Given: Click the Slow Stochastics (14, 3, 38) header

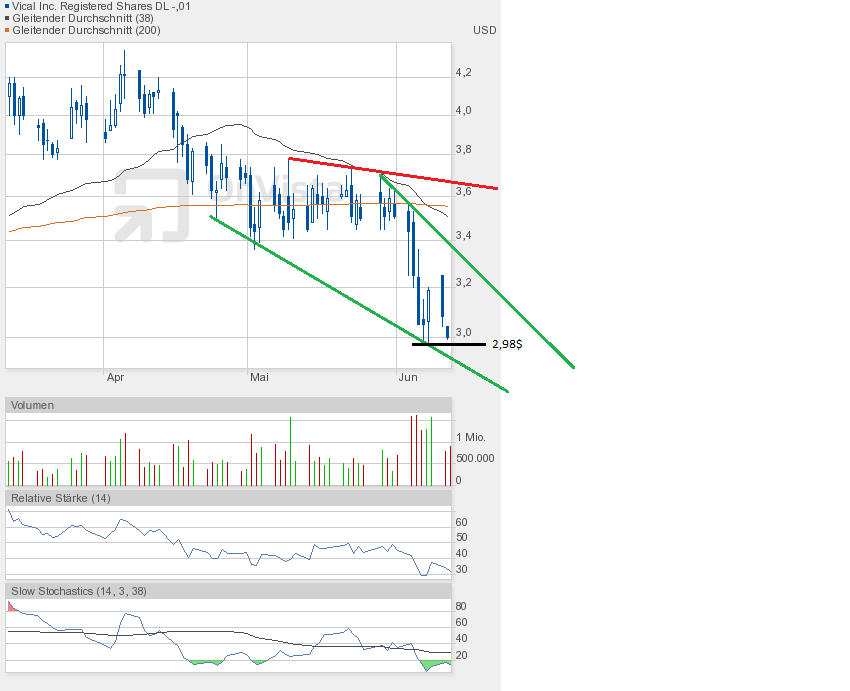Looking at the screenshot, I should click(79, 591).
